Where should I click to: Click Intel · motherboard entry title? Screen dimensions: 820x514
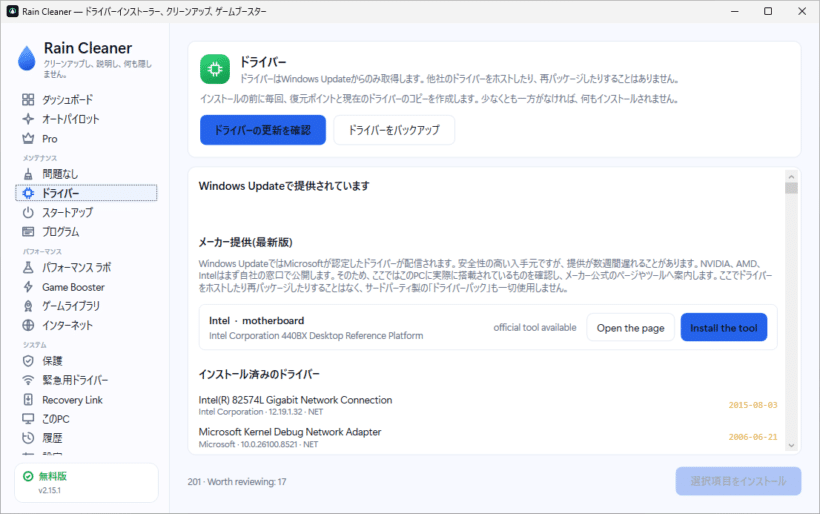click(256, 321)
